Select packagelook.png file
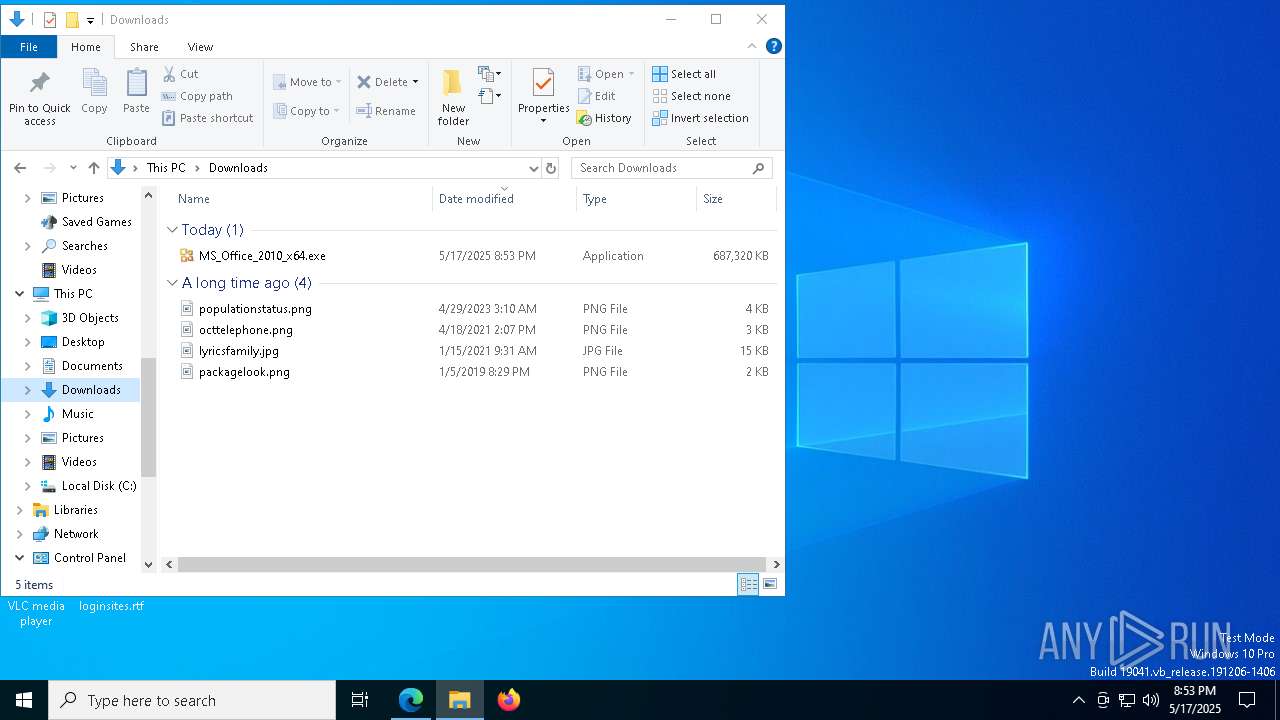Screen dimensions: 1280x720 [474, 372]
